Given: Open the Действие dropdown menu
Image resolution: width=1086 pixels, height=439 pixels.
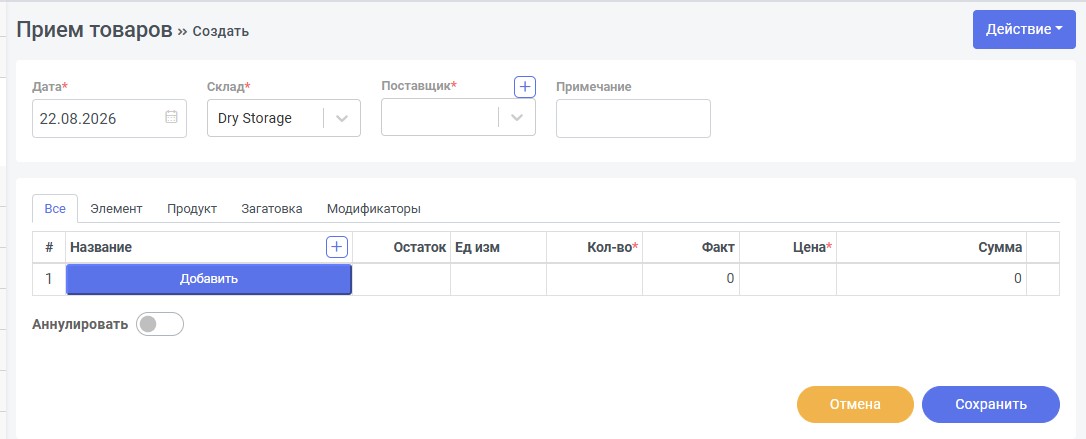Looking at the screenshot, I should (x=1024, y=30).
